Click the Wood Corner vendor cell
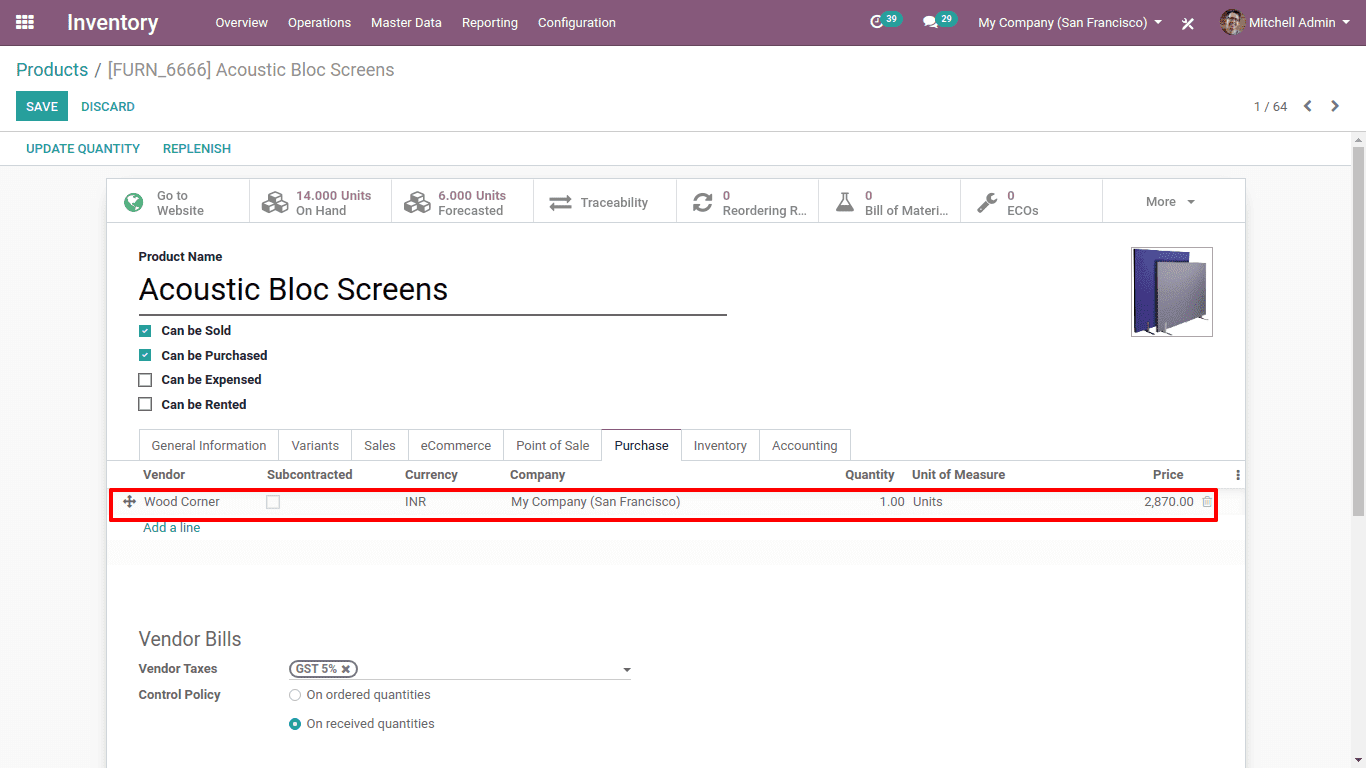Viewport: 1366px width, 768px height. [x=182, y=502]
